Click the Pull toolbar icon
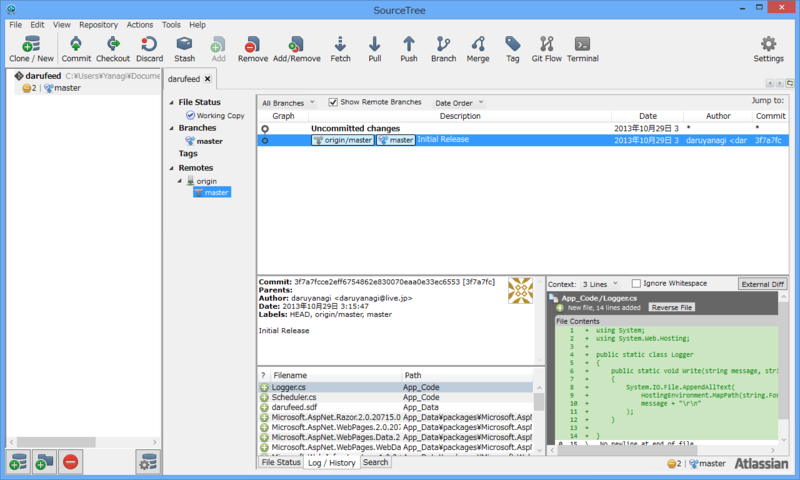The image size is (800, 480). point(374,49)
